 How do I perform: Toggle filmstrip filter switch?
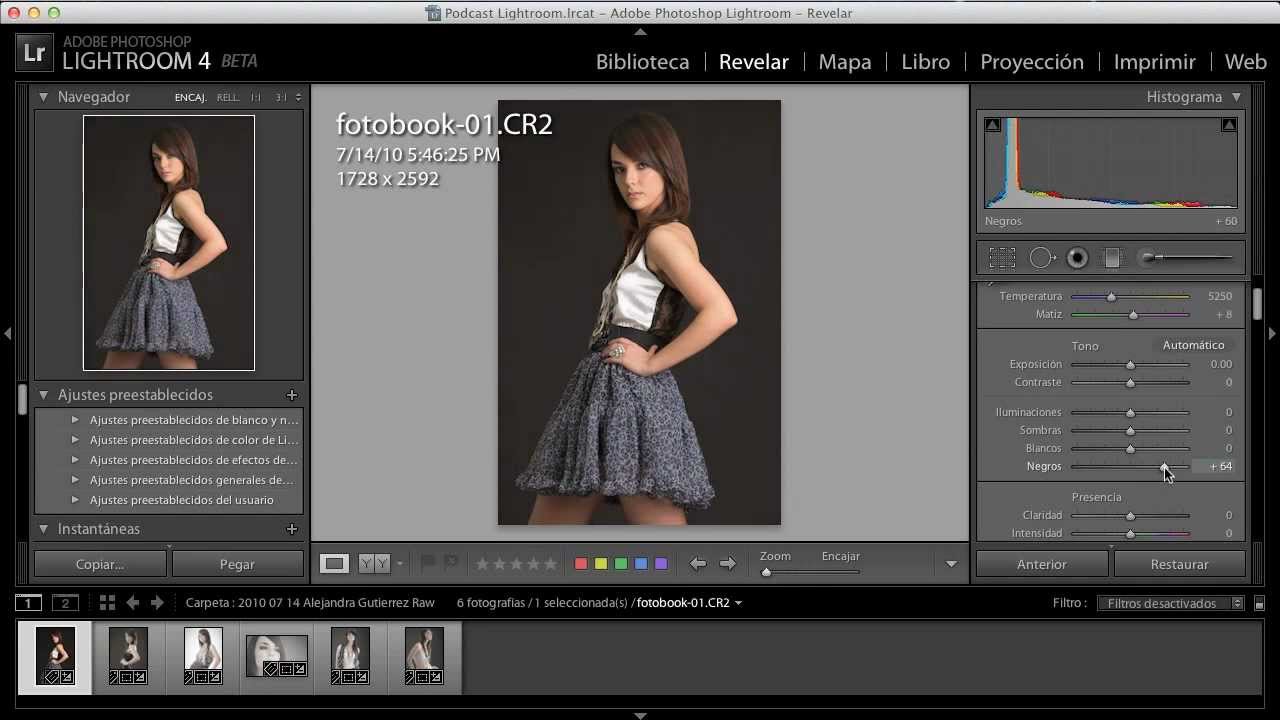point(1260,603)
